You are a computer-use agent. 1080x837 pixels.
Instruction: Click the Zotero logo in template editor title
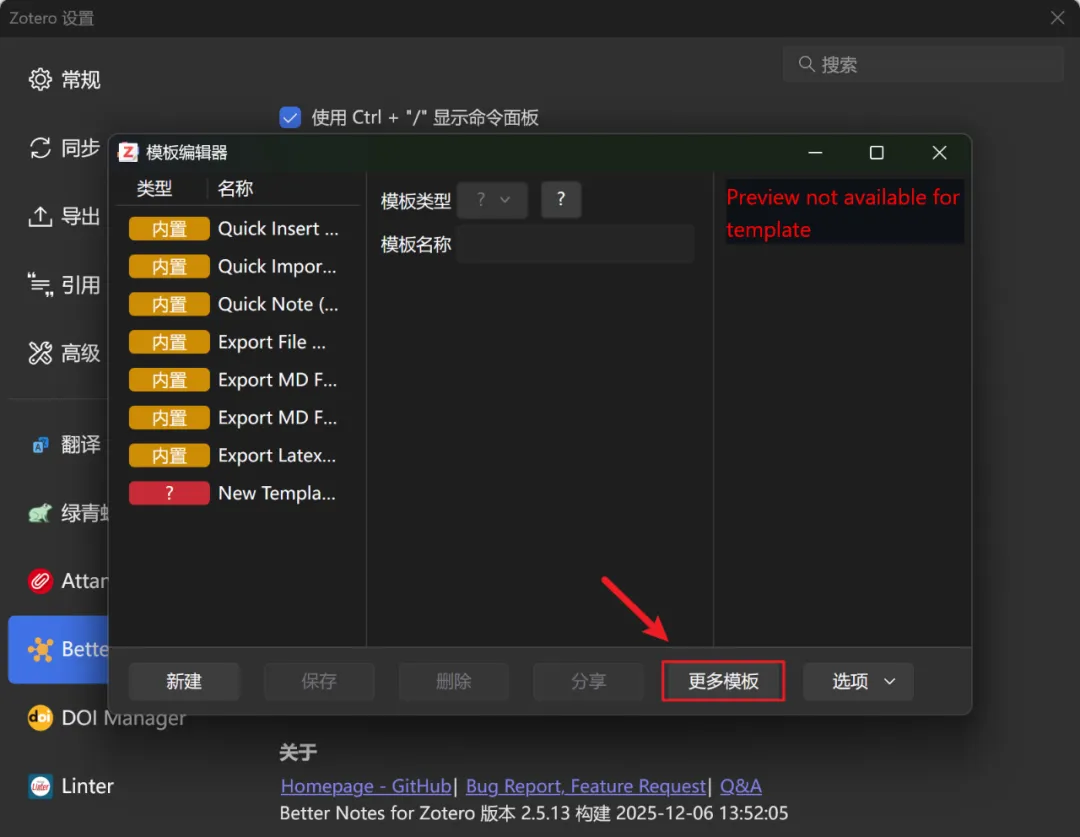[128, 152]
